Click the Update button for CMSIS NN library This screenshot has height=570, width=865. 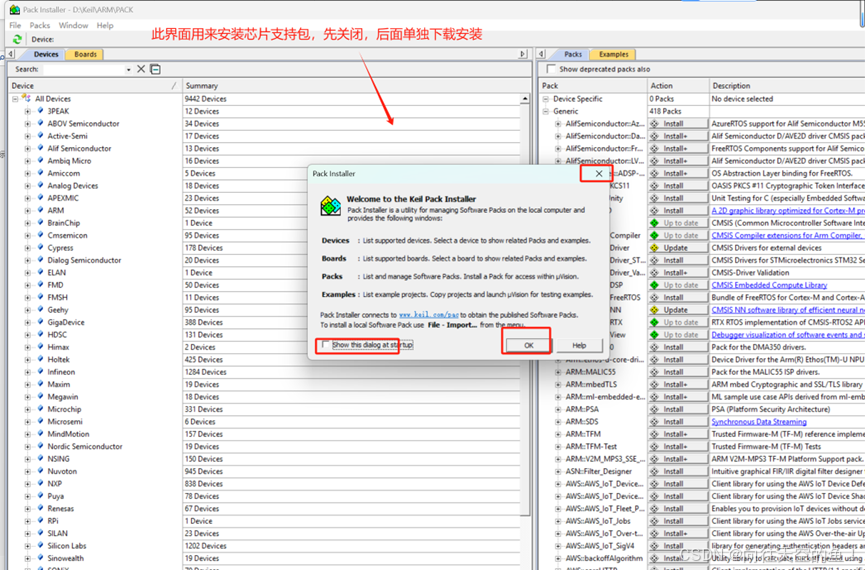(x=678, y=310)
